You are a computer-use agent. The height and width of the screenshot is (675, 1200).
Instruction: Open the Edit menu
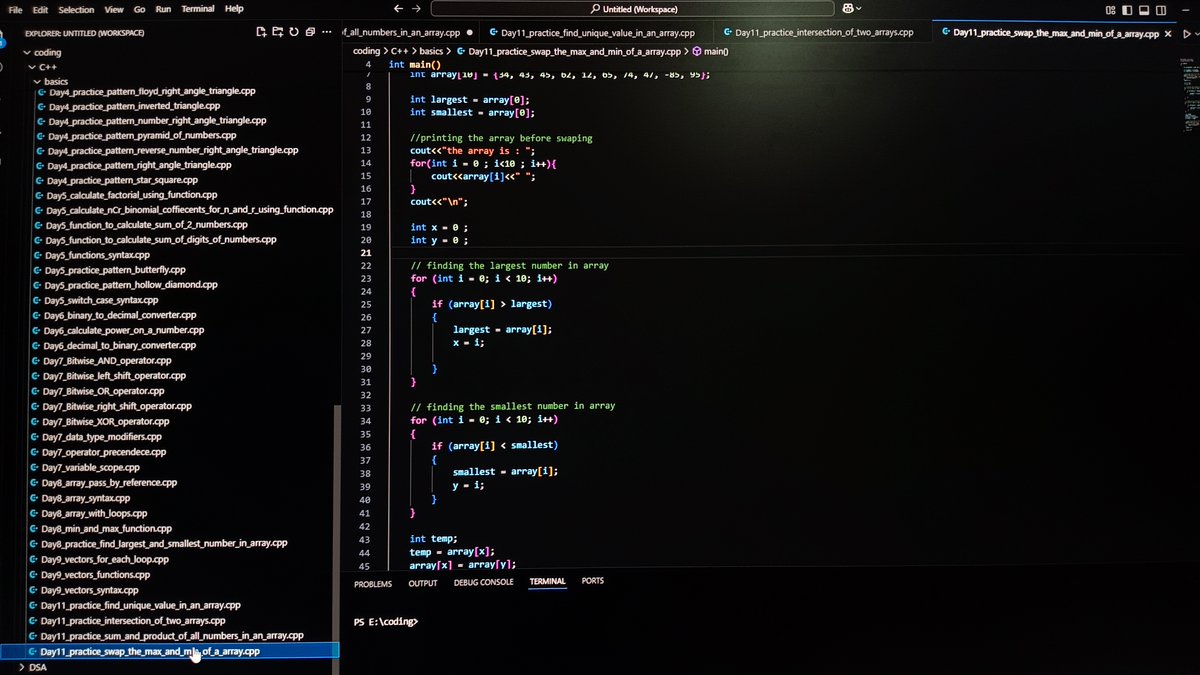tap(40, 9)
